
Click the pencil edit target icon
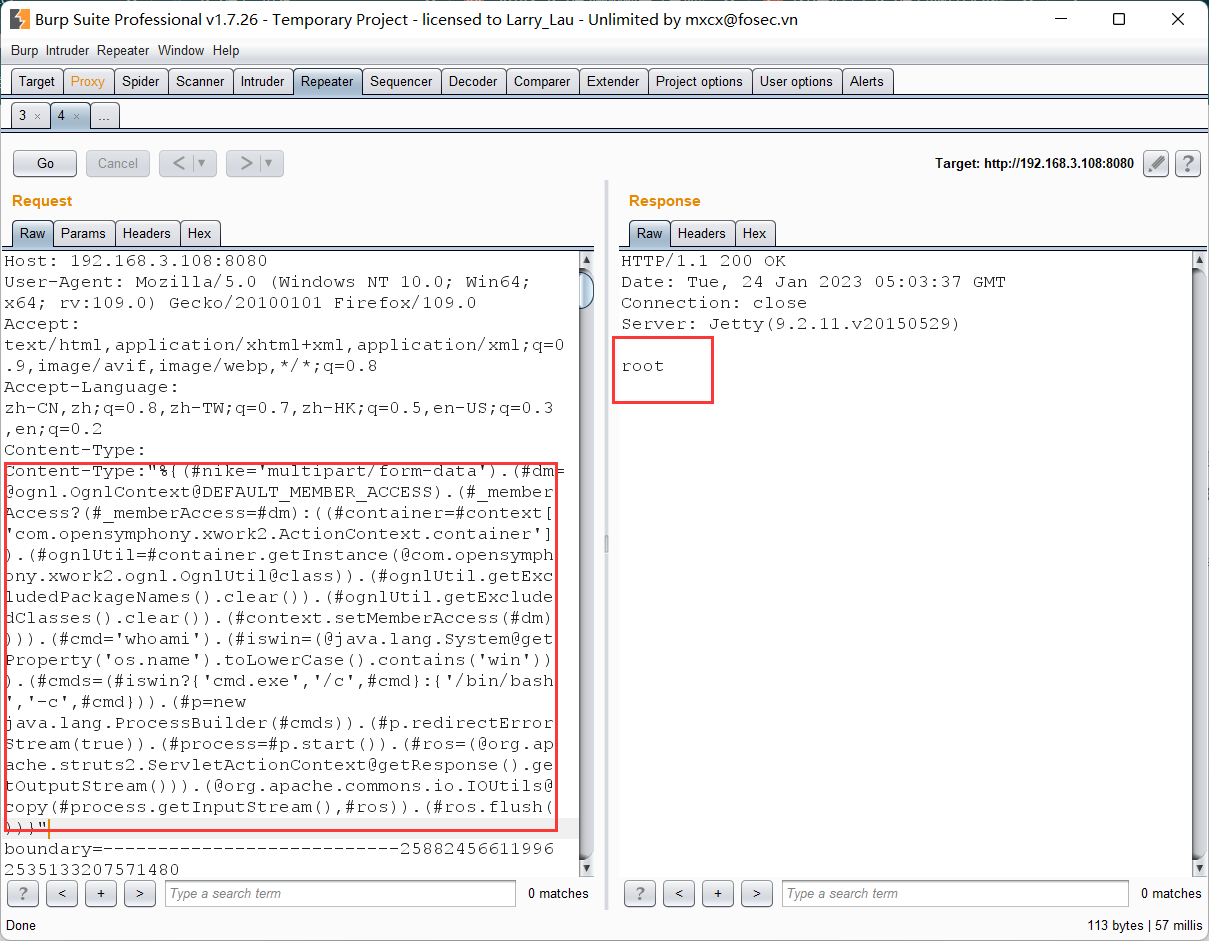coord(1155,163)
